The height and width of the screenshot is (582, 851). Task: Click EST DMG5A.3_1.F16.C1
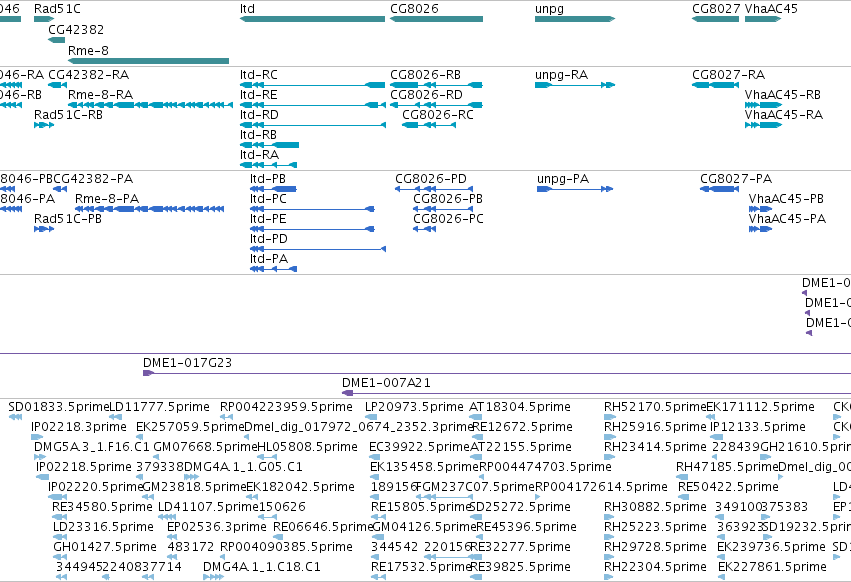coord(40,457)
